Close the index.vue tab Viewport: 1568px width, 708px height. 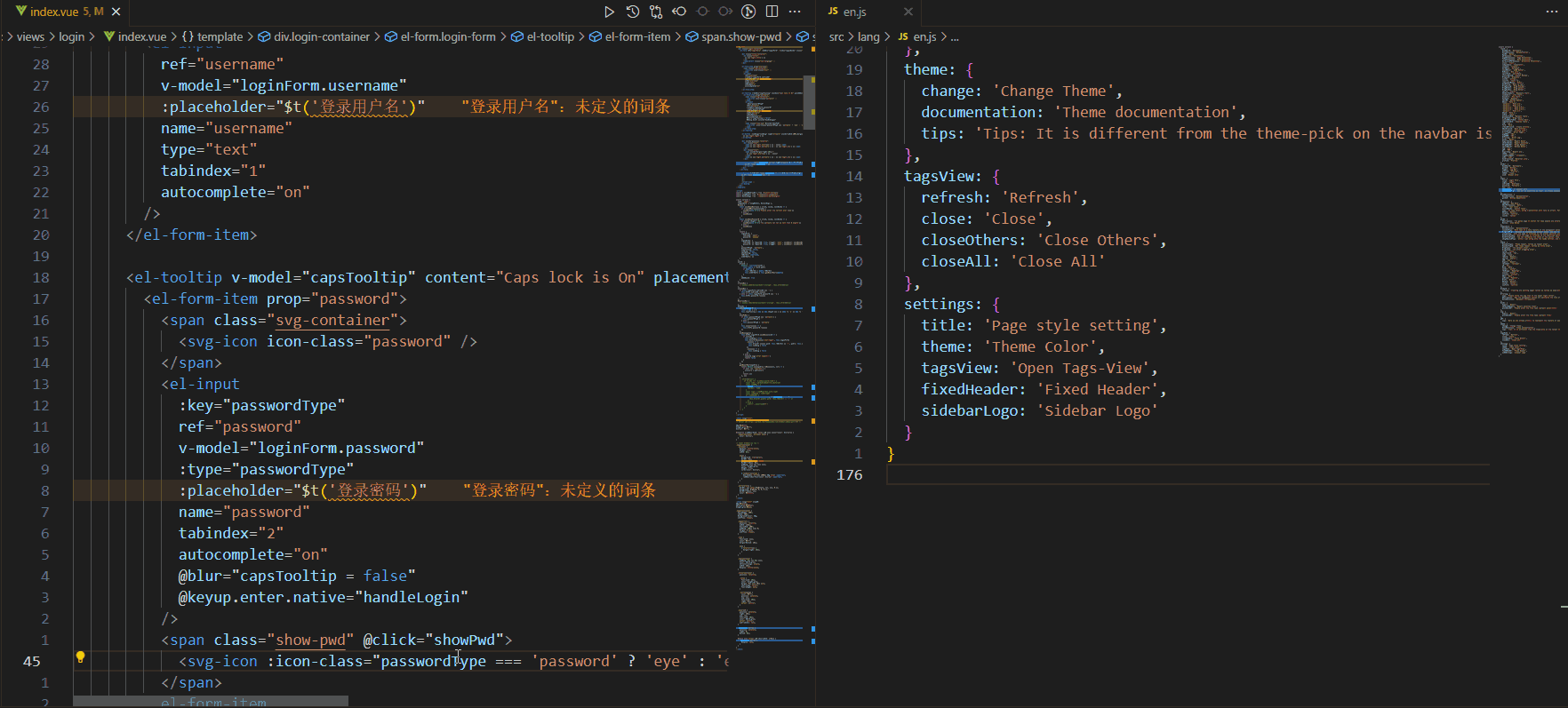(x=116, y=12)
